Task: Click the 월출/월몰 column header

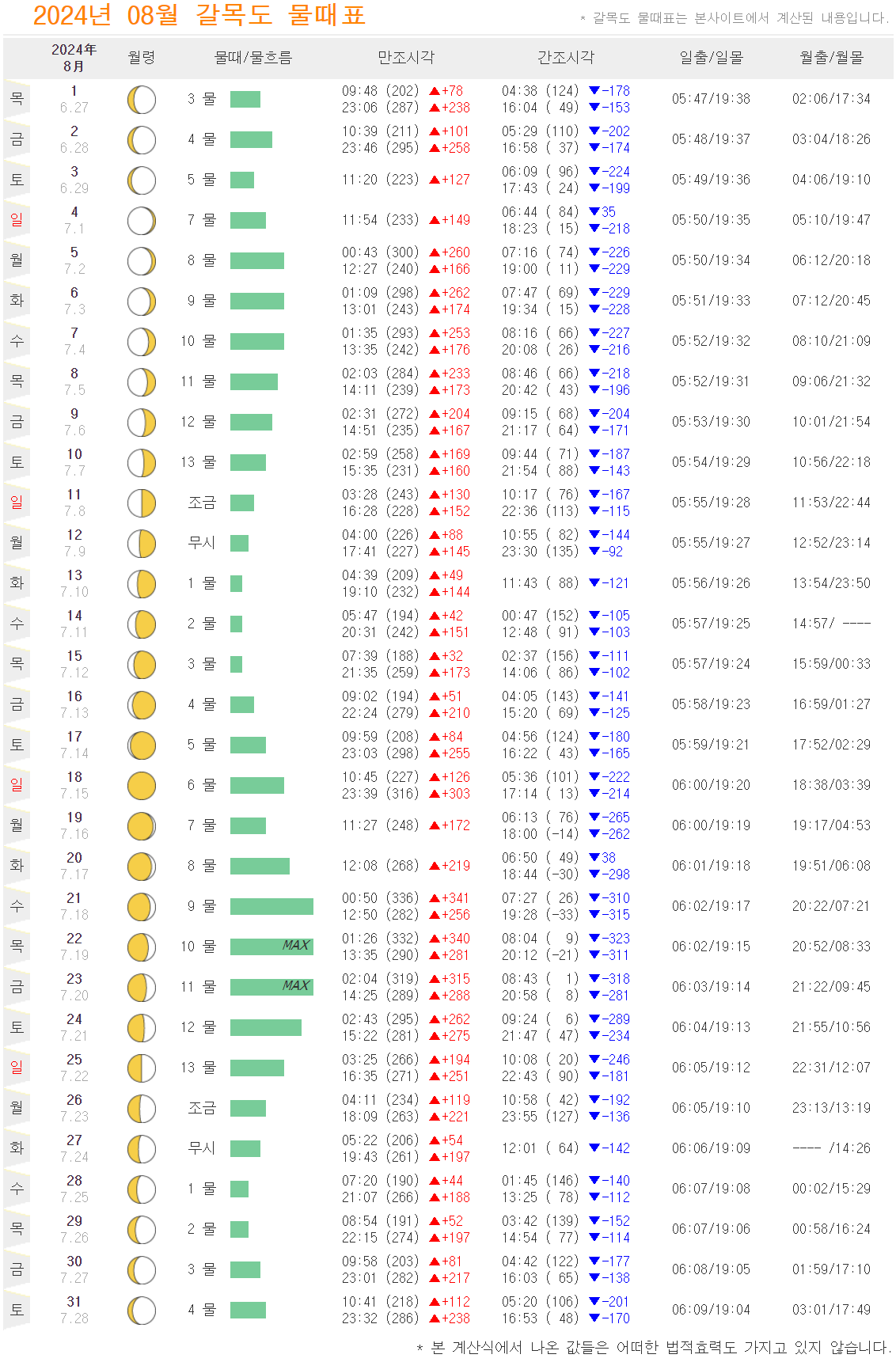Action: (832, 58)
